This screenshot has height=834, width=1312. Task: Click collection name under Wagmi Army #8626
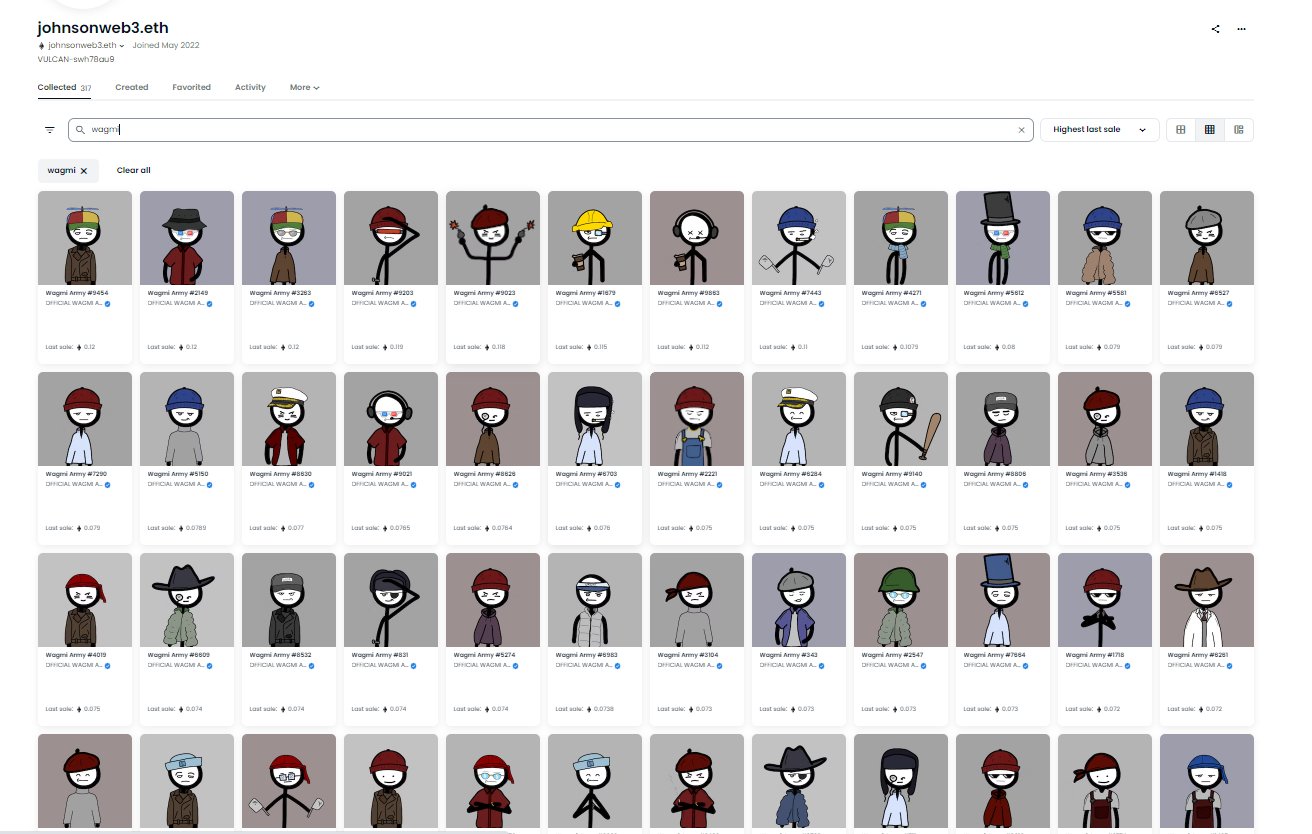[481, 483]
